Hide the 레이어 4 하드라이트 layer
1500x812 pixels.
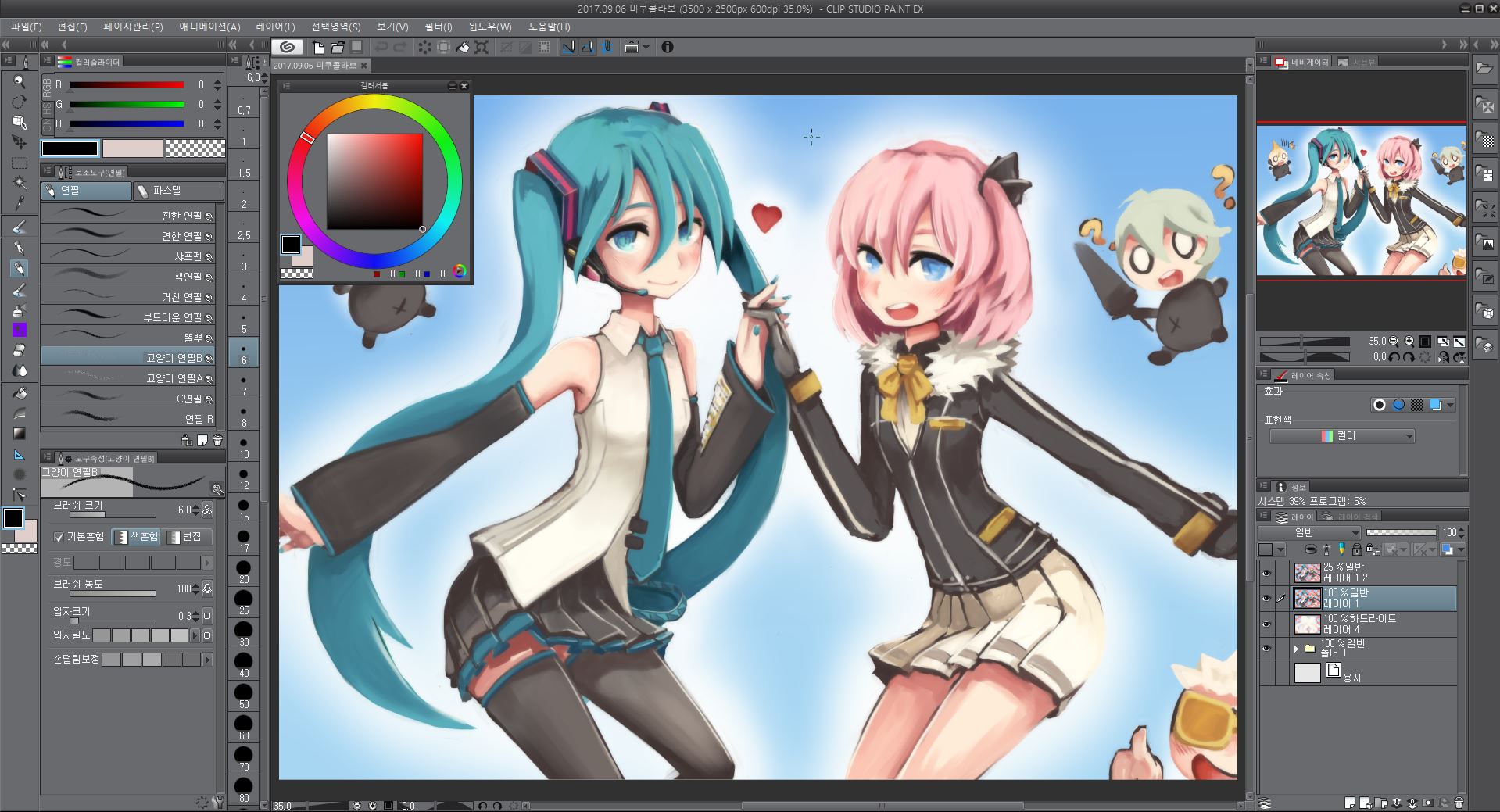1266,624
